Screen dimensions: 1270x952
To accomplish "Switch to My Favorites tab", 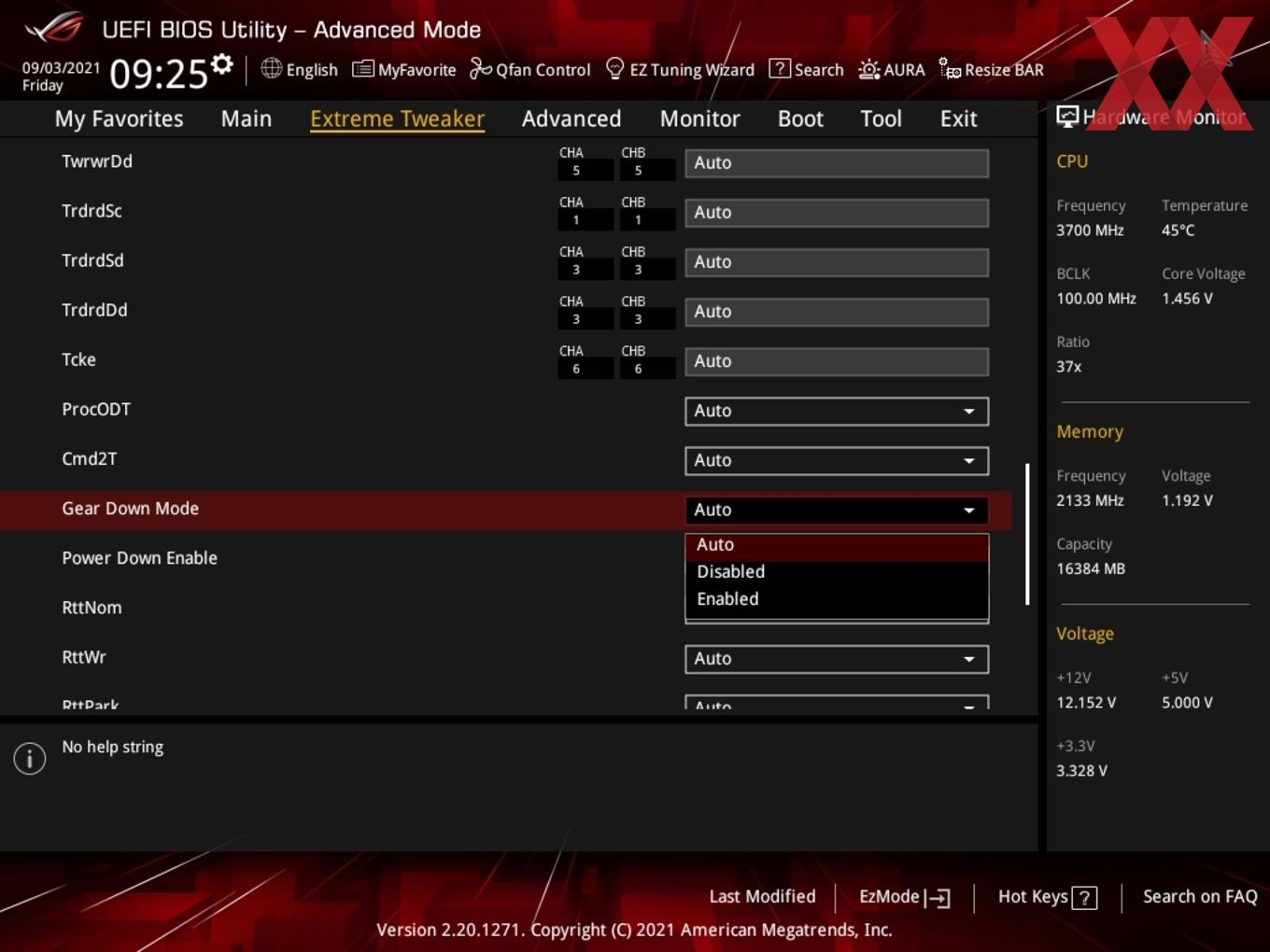I will pyautogui.click(x=119, y=119).
